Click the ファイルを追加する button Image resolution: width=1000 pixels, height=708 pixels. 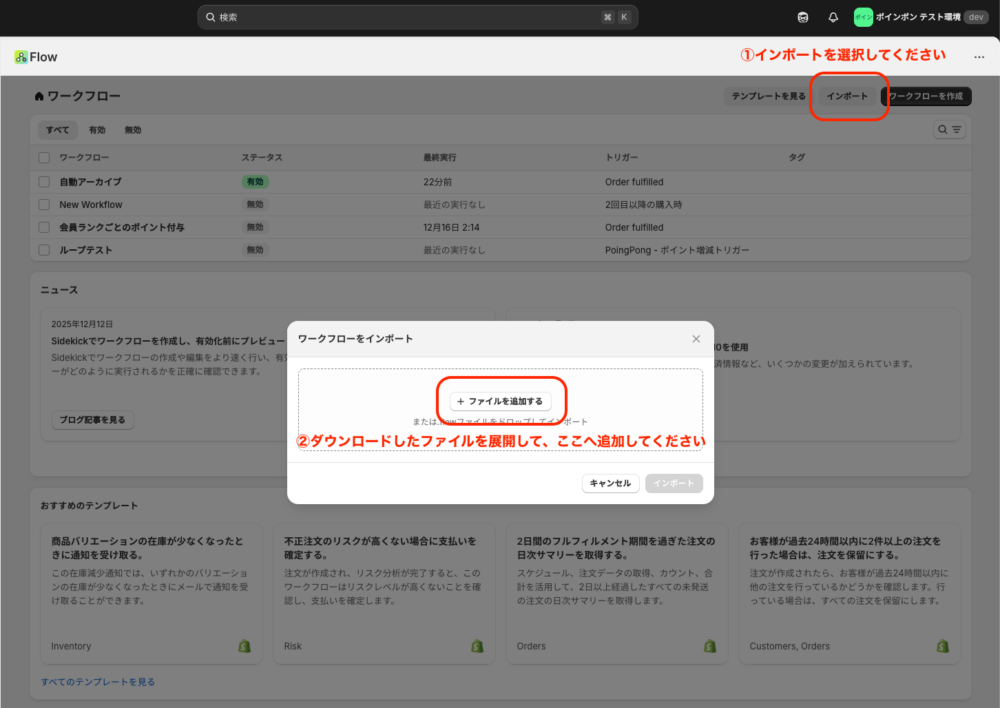click(x=500, y=401)
